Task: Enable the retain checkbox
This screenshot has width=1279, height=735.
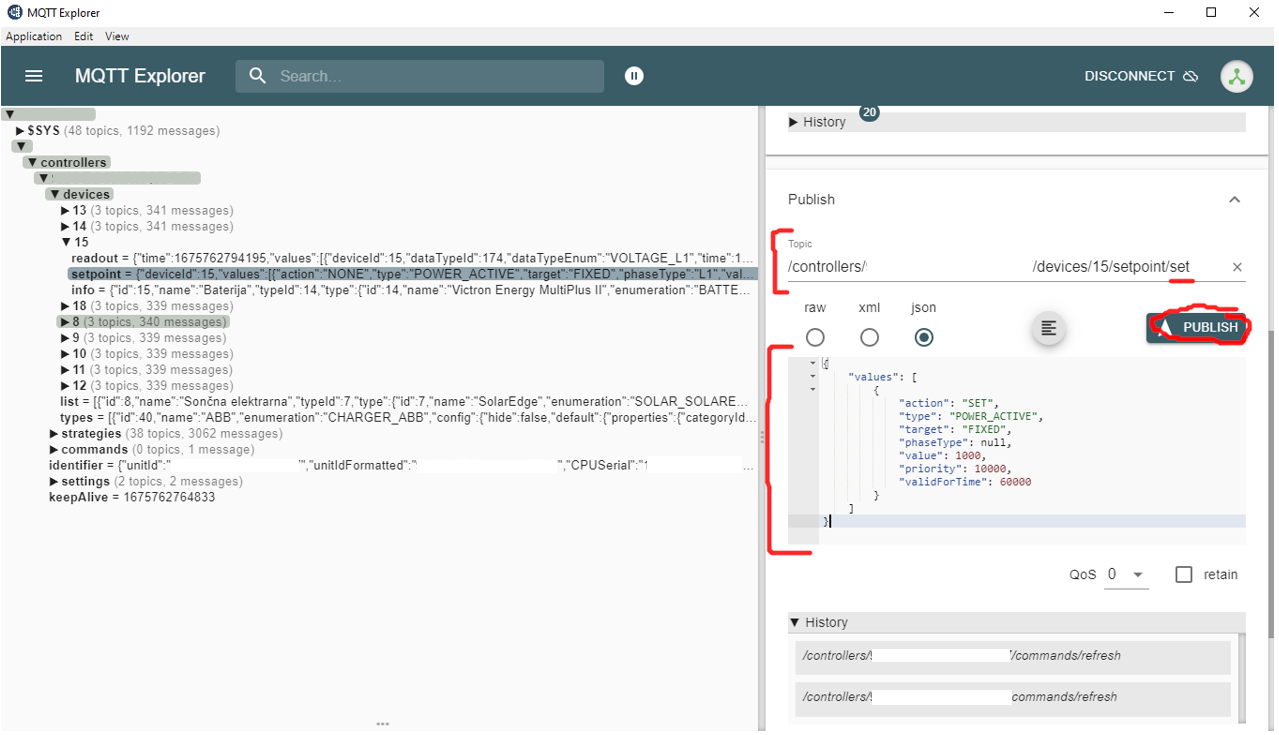Action: tap(1184, 575)
